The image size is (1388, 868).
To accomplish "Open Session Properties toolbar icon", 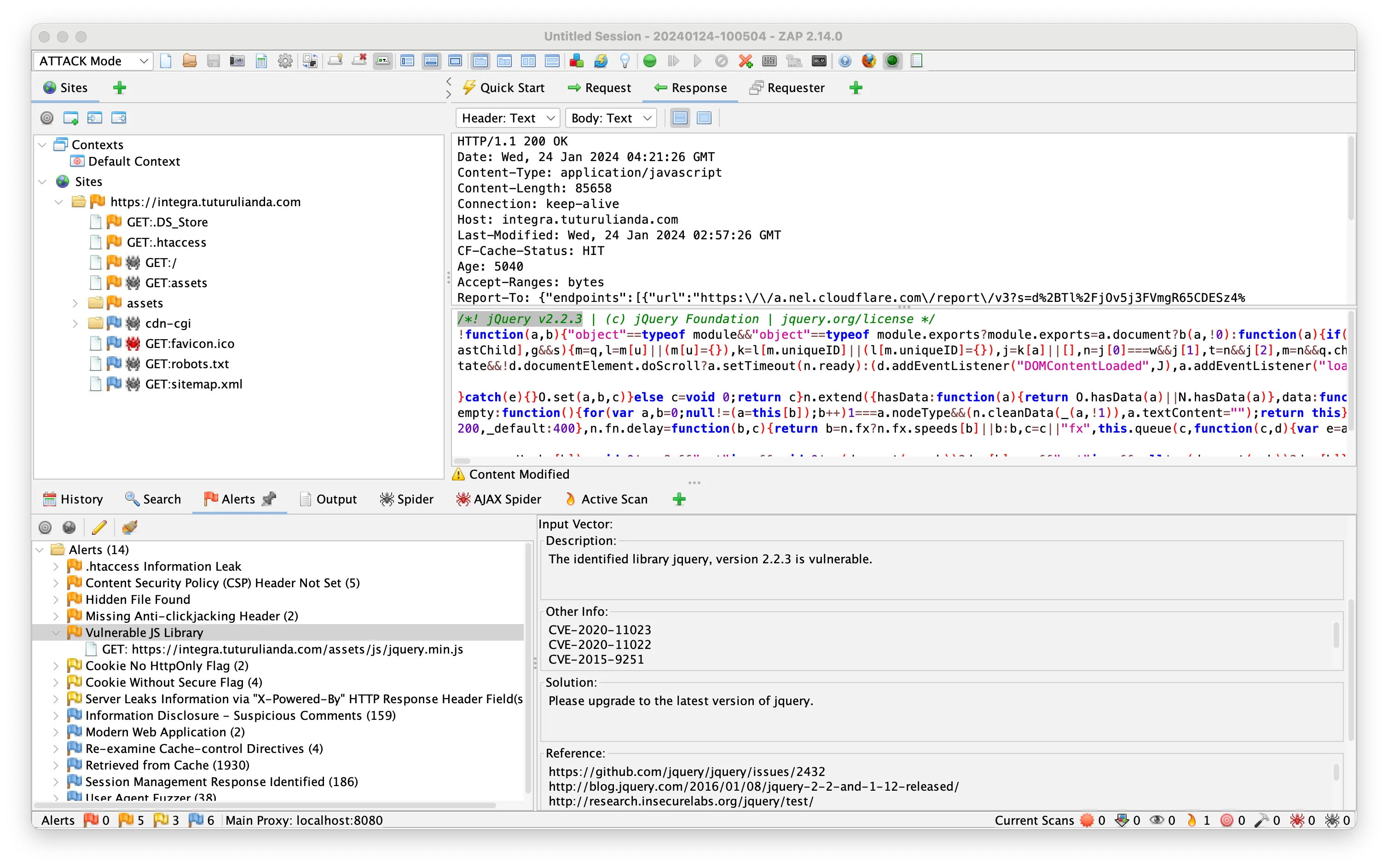I will click(x=261, y=61).
